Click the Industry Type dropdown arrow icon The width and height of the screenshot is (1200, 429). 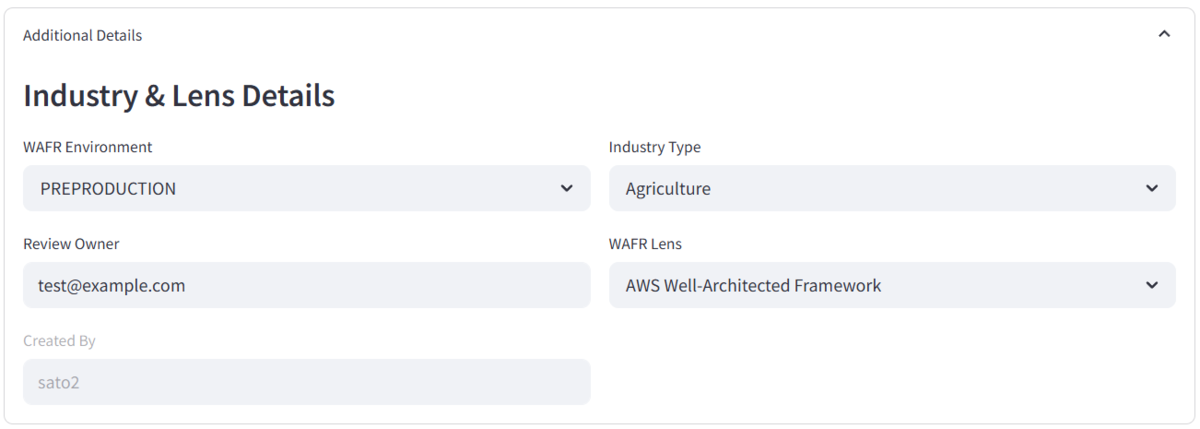[x=1152, y=188]
